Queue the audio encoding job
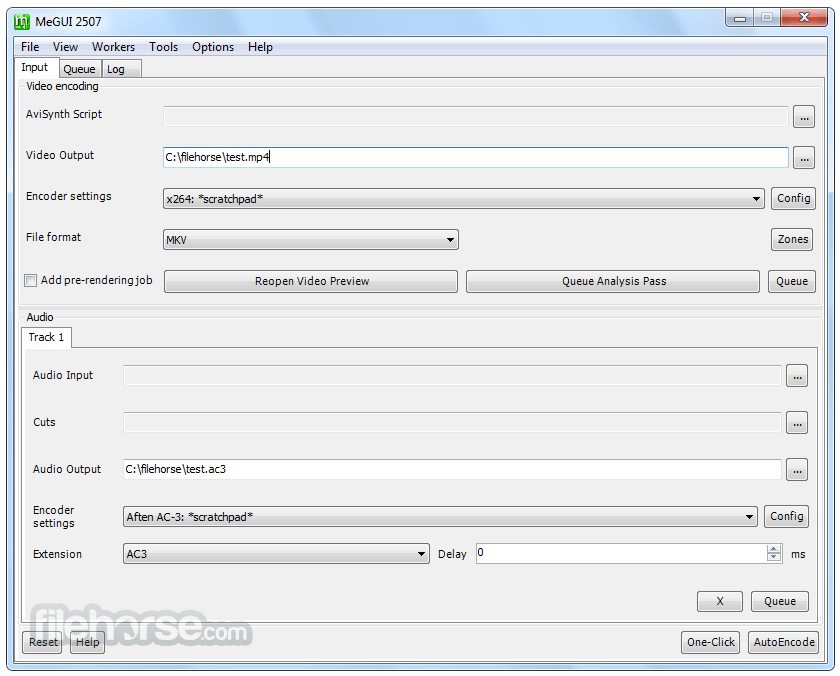This screenshot has height=676, width=840. 779,601
